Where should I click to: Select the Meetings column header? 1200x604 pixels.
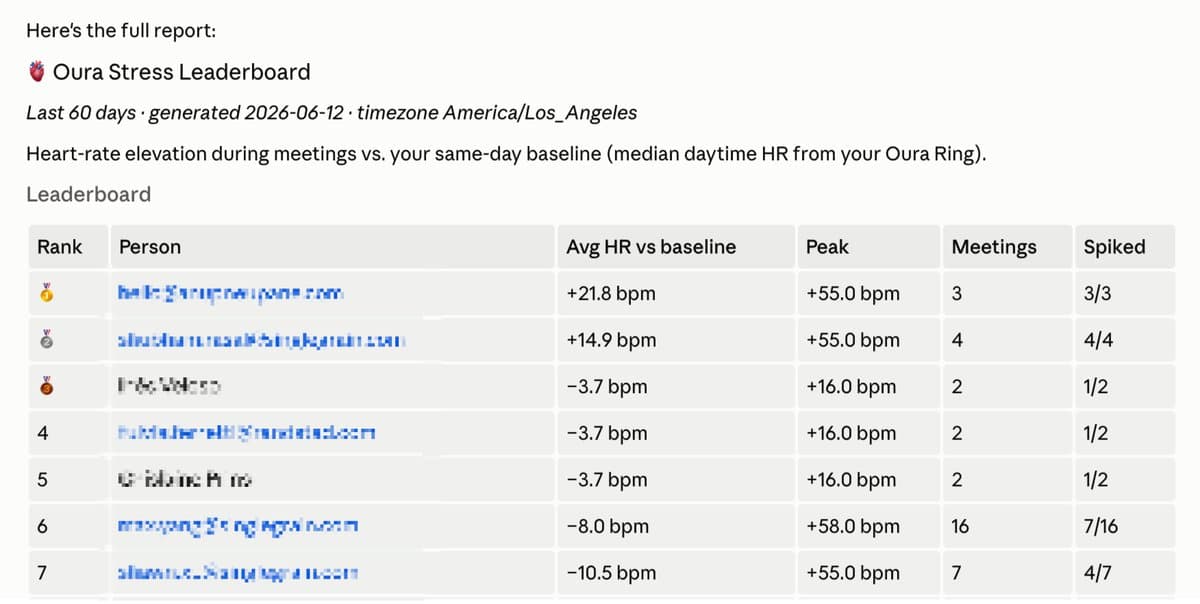[x=994, y=247]
